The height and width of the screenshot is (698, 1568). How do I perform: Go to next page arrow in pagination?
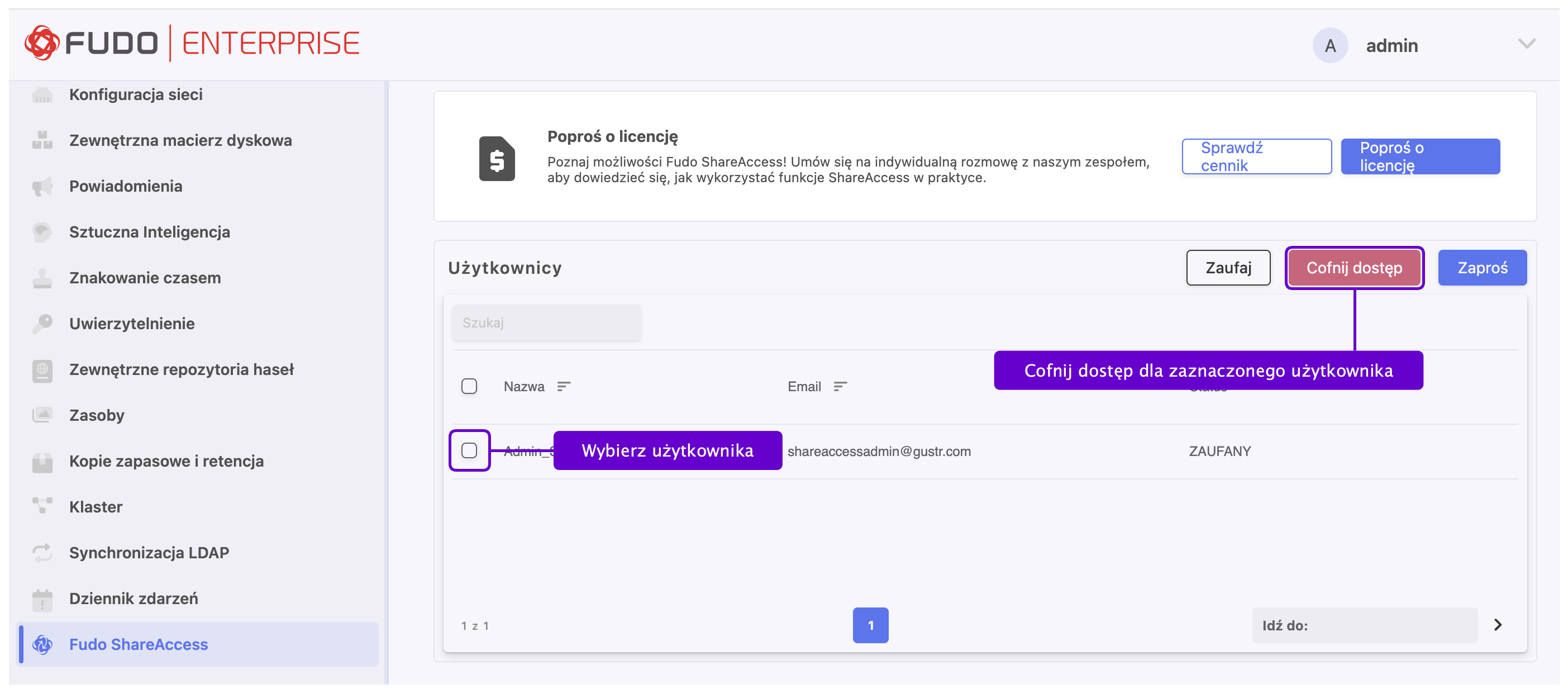pos(1498,624)
